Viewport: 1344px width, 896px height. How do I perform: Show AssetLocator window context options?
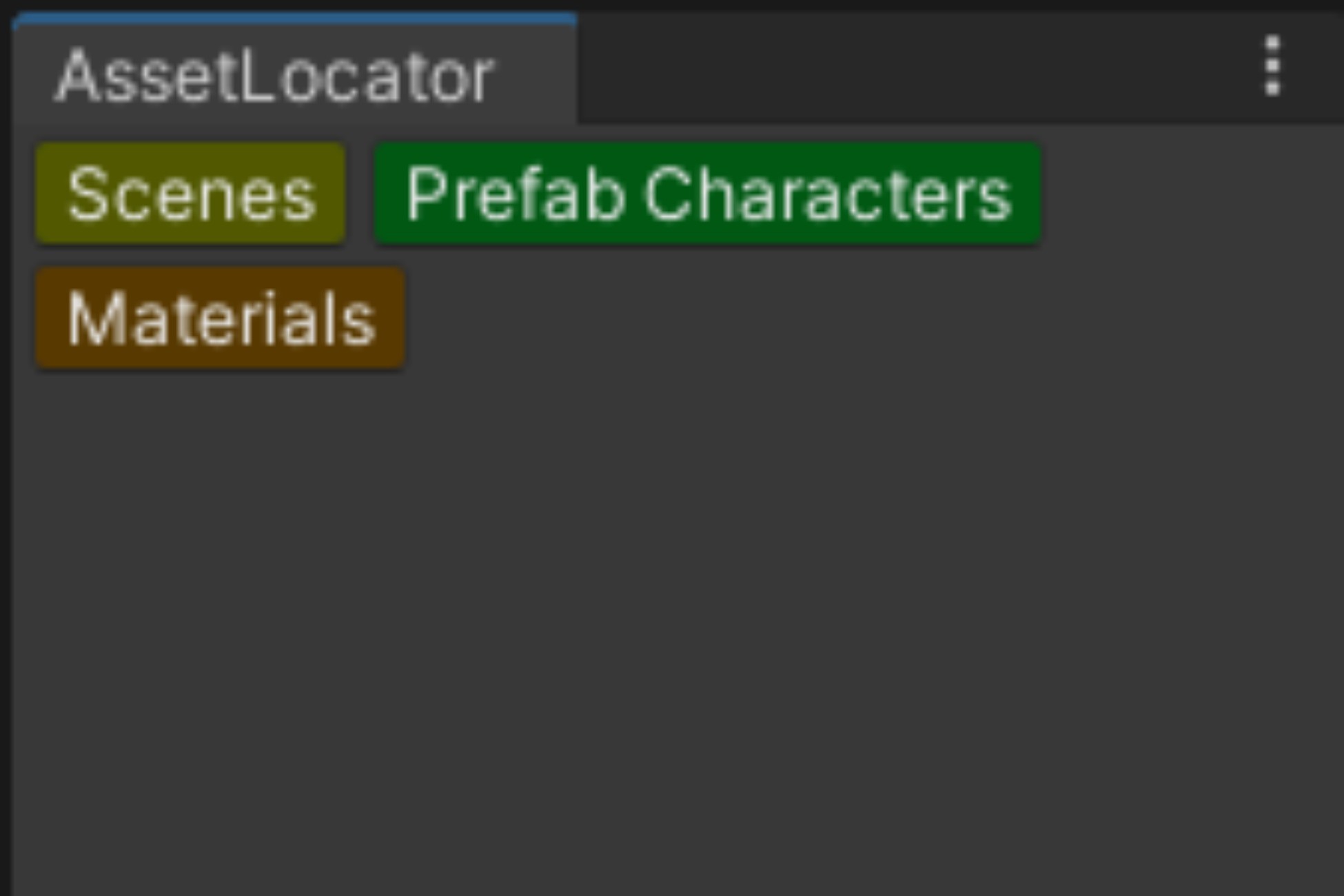1272,66
